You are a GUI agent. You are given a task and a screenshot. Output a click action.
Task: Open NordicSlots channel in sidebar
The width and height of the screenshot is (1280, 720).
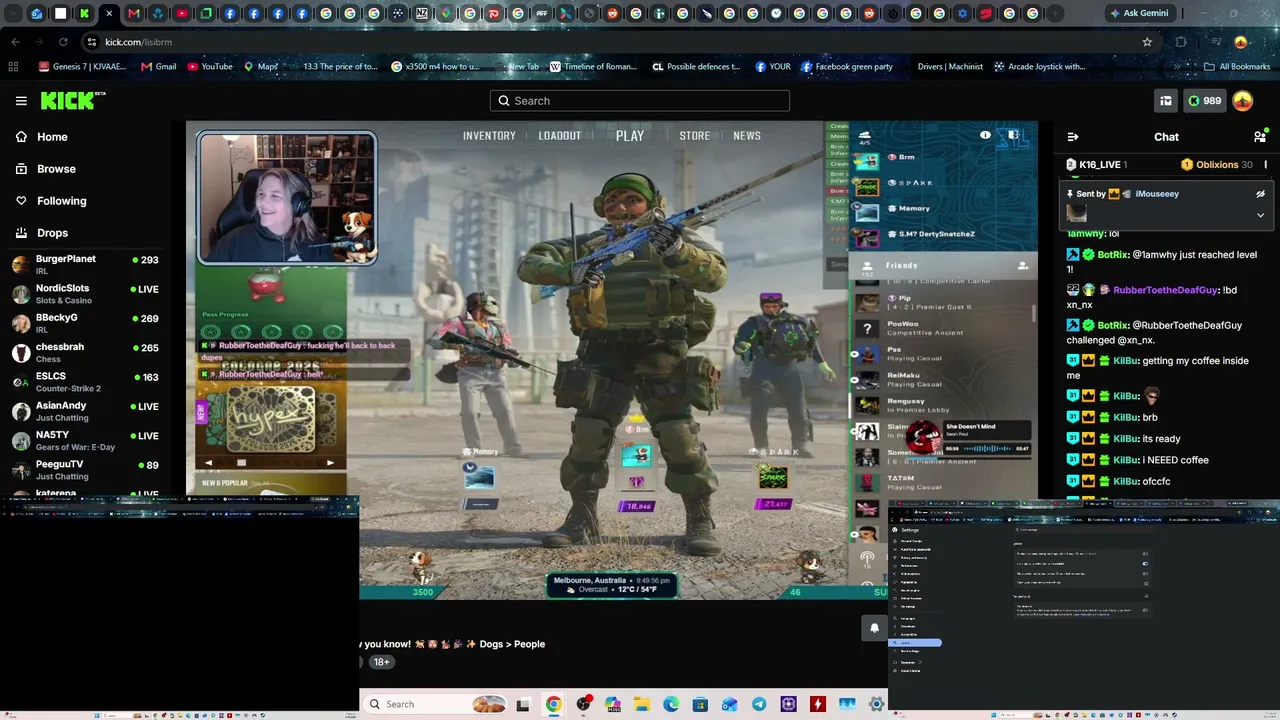[85, 294]
